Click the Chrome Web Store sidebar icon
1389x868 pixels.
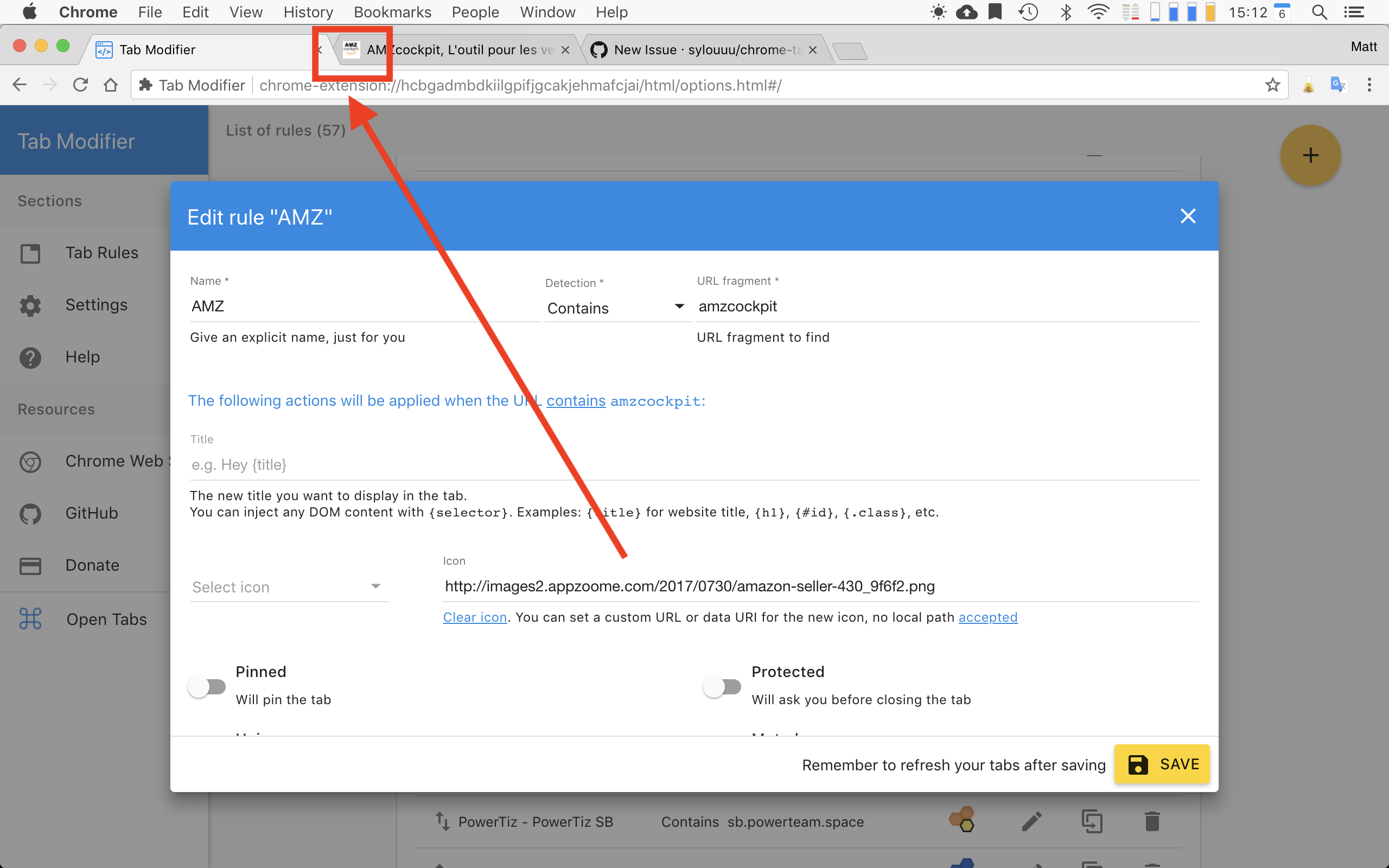[x=29, y=462]
